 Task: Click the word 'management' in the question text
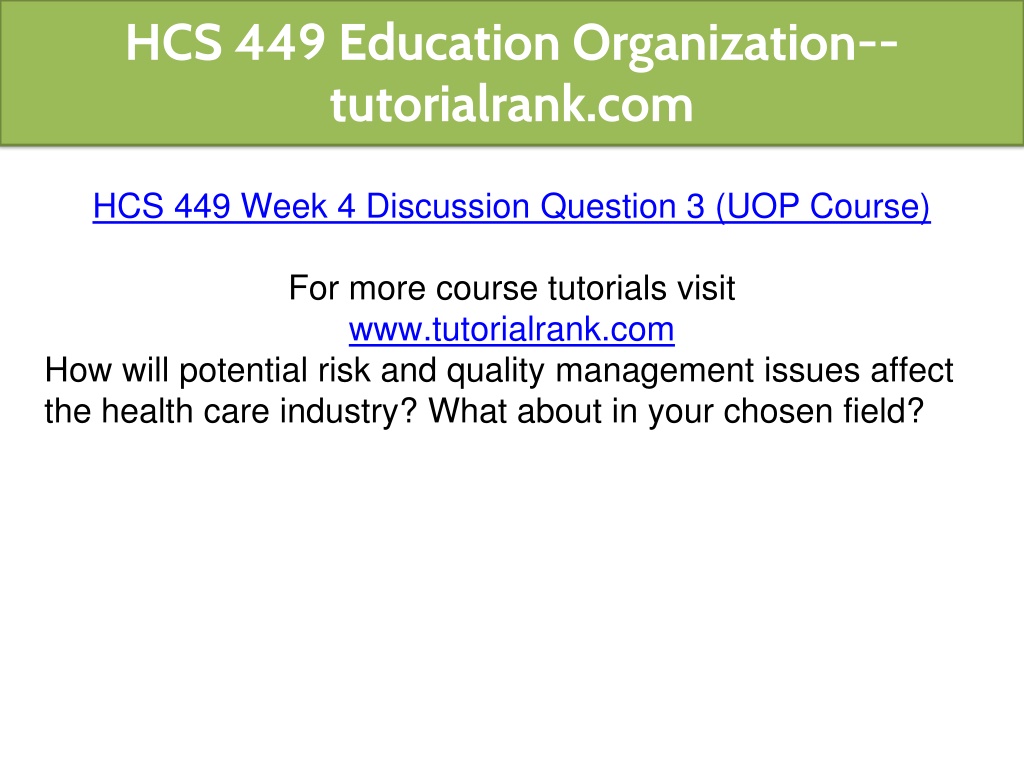pyautogui.click(x=654, y=371)
